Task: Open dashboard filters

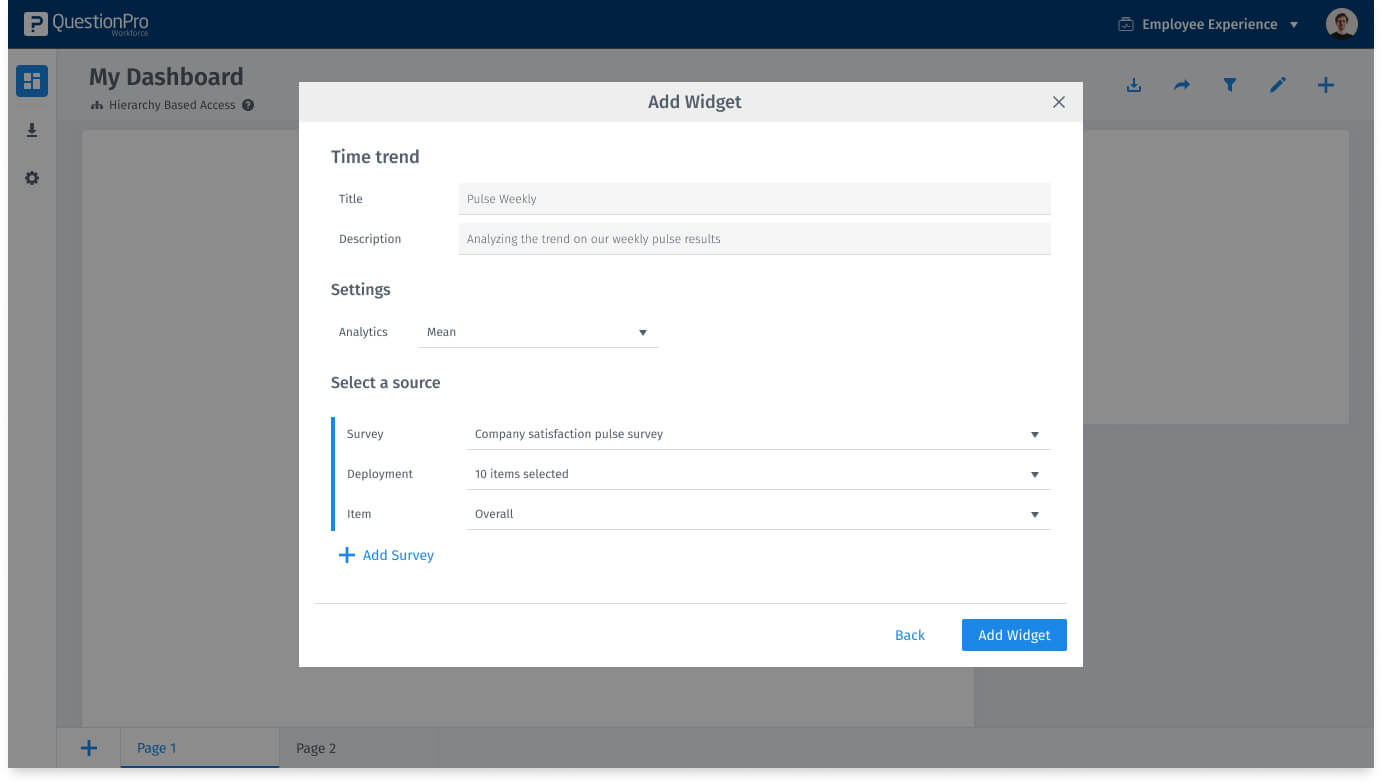Action: 1229,85
